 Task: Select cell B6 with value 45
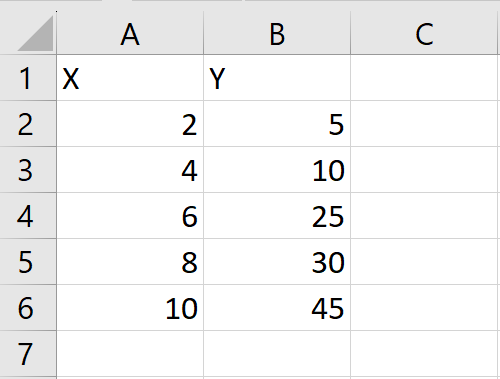coord(277,308)
